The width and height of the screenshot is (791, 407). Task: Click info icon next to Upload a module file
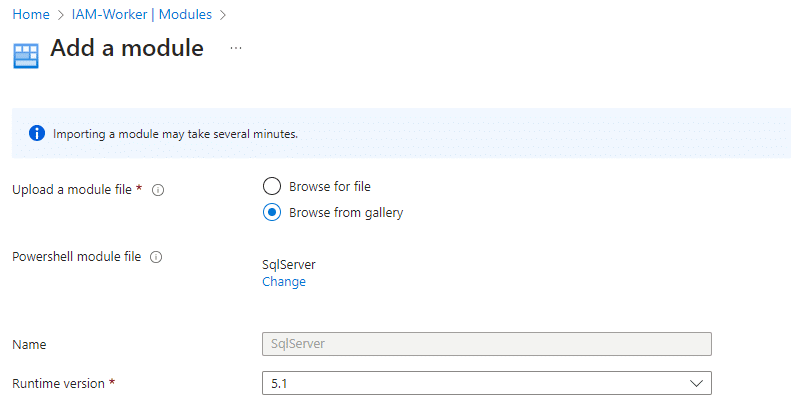pyautogui.click(x=158, y=190)
